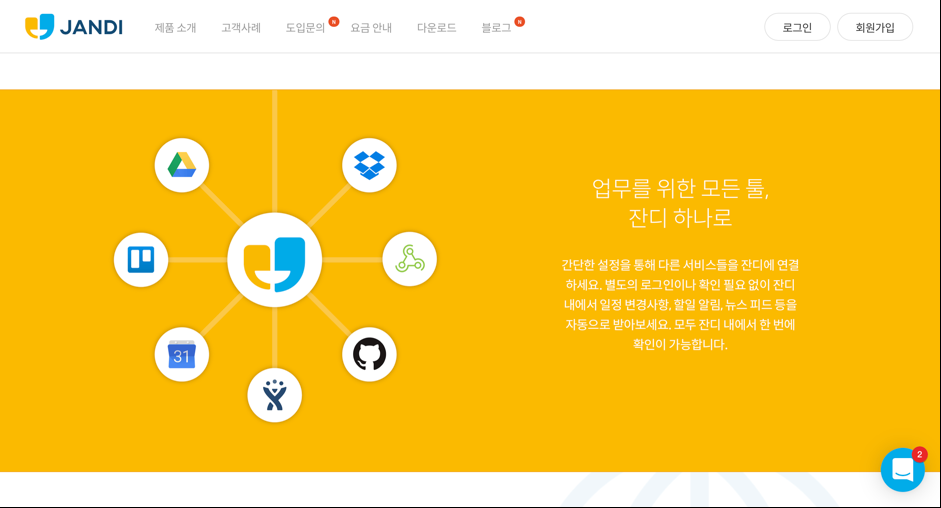Click the Webhook integration icon
Image resolution: width=941 pixels, height=508 pixels.
(x=409, y=259)
